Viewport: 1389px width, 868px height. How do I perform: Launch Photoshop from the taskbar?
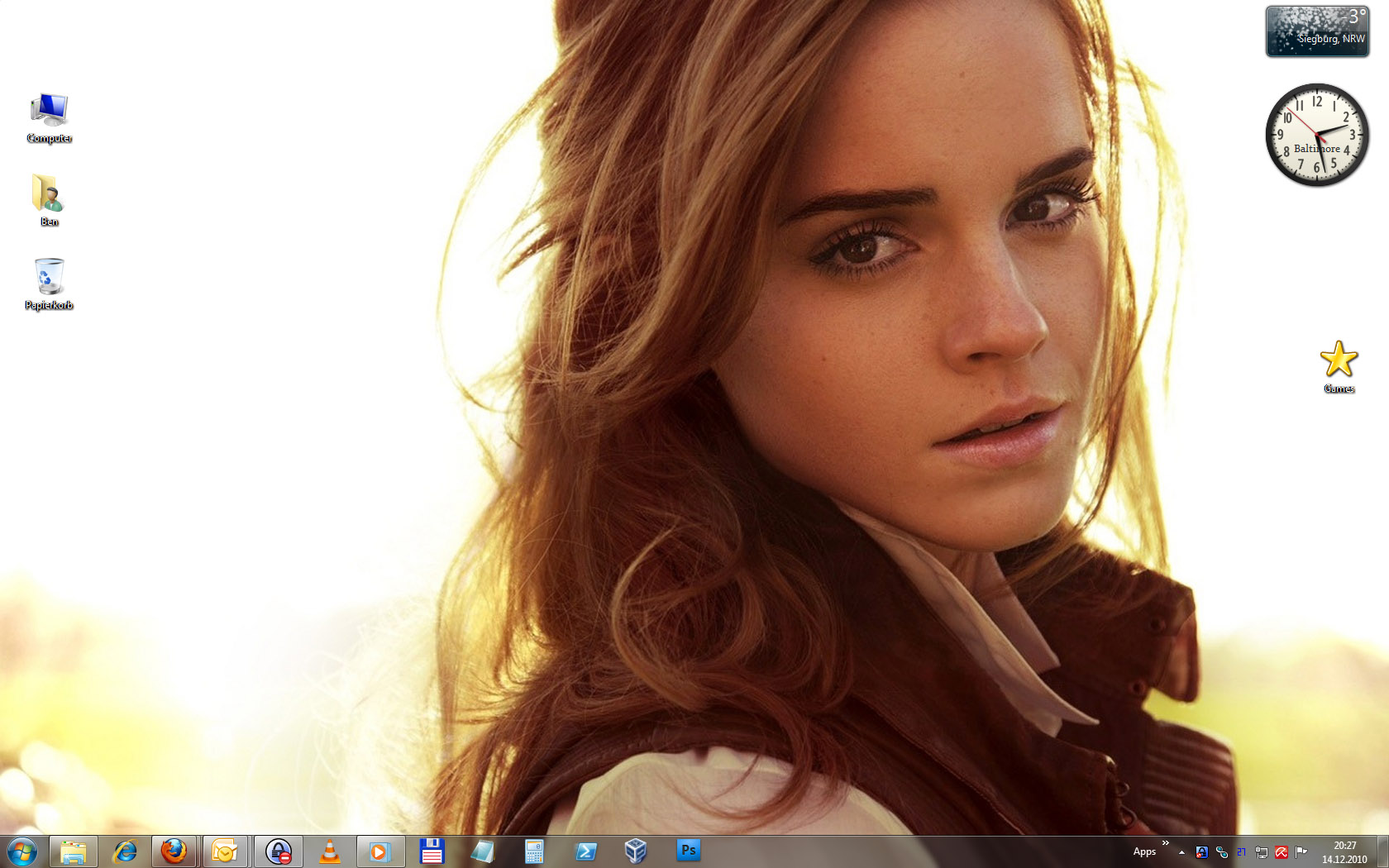coord(688,851)
